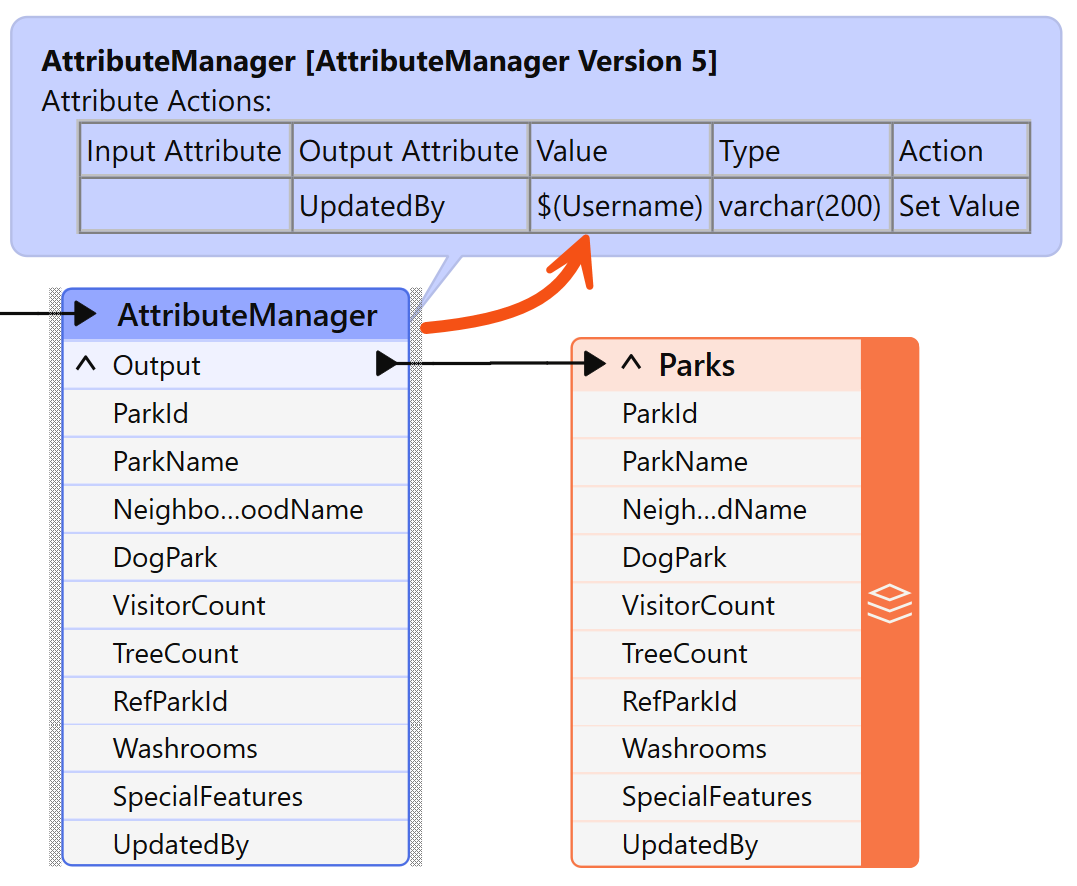Image resolution: width=1077 pixels, height=886 pixels.
Task: Click the arrow icon beside the Output row
Action: click(385, 365)
